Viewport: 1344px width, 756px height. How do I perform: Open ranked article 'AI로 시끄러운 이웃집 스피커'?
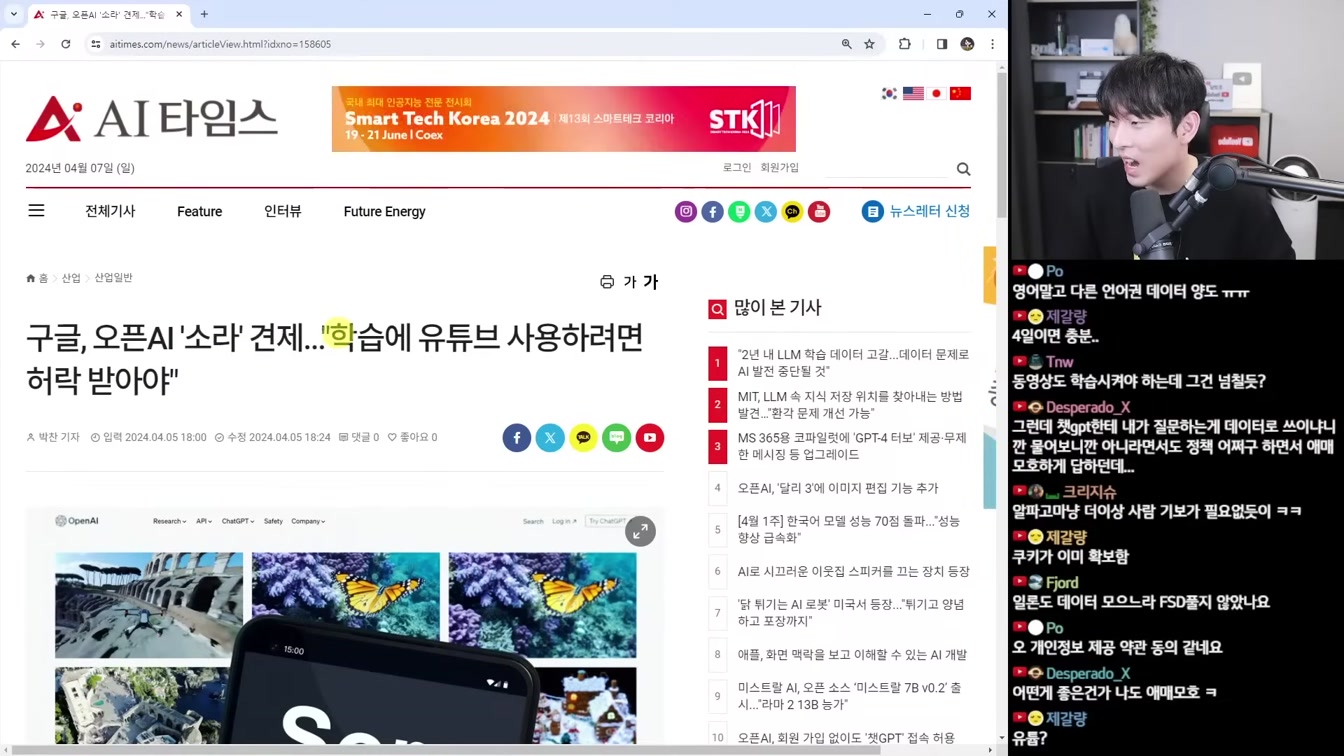[853, 571]
